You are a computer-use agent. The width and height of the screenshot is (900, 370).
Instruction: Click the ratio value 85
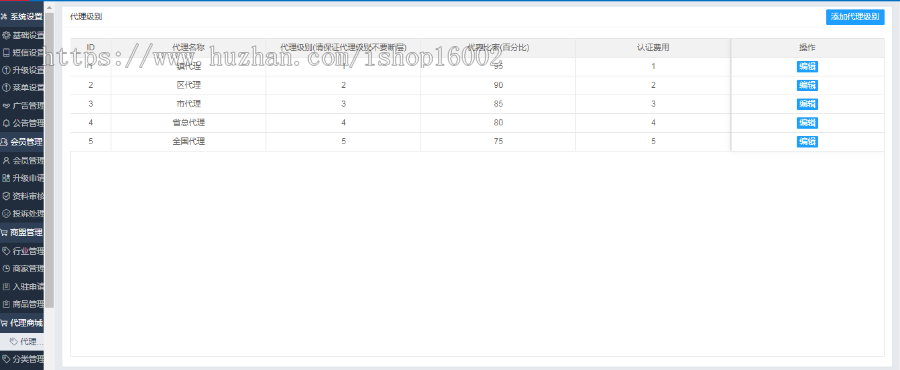pos(498,104)
